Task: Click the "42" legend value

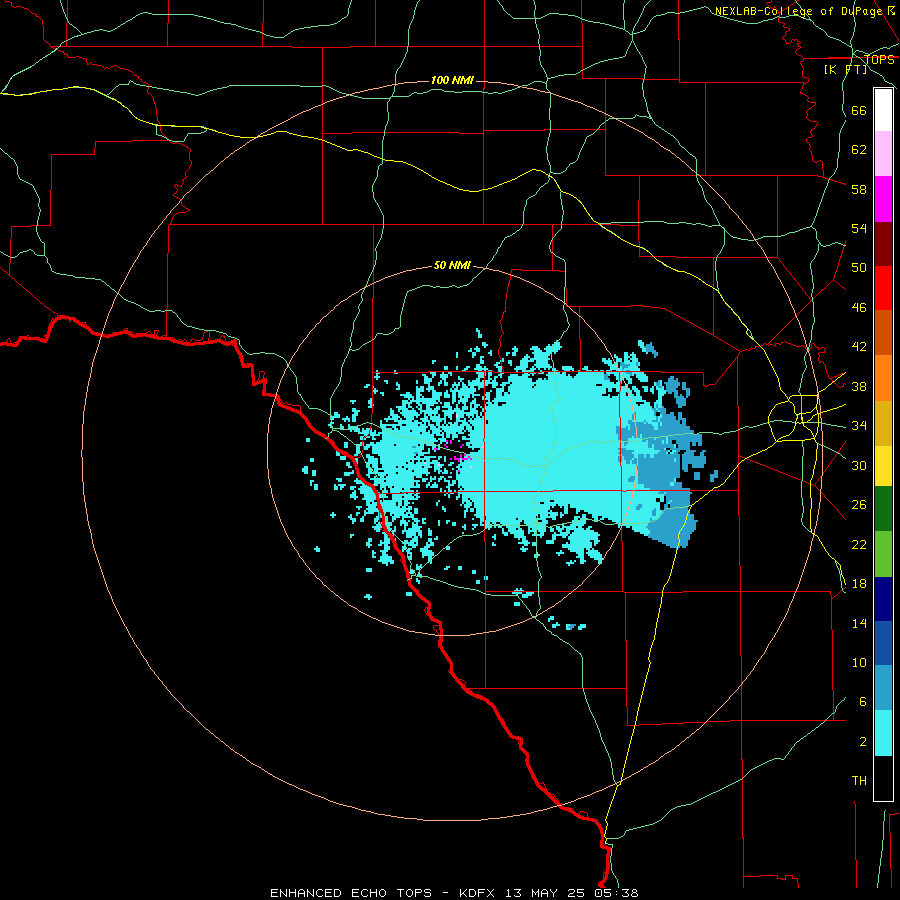Action: pos(859,347)
